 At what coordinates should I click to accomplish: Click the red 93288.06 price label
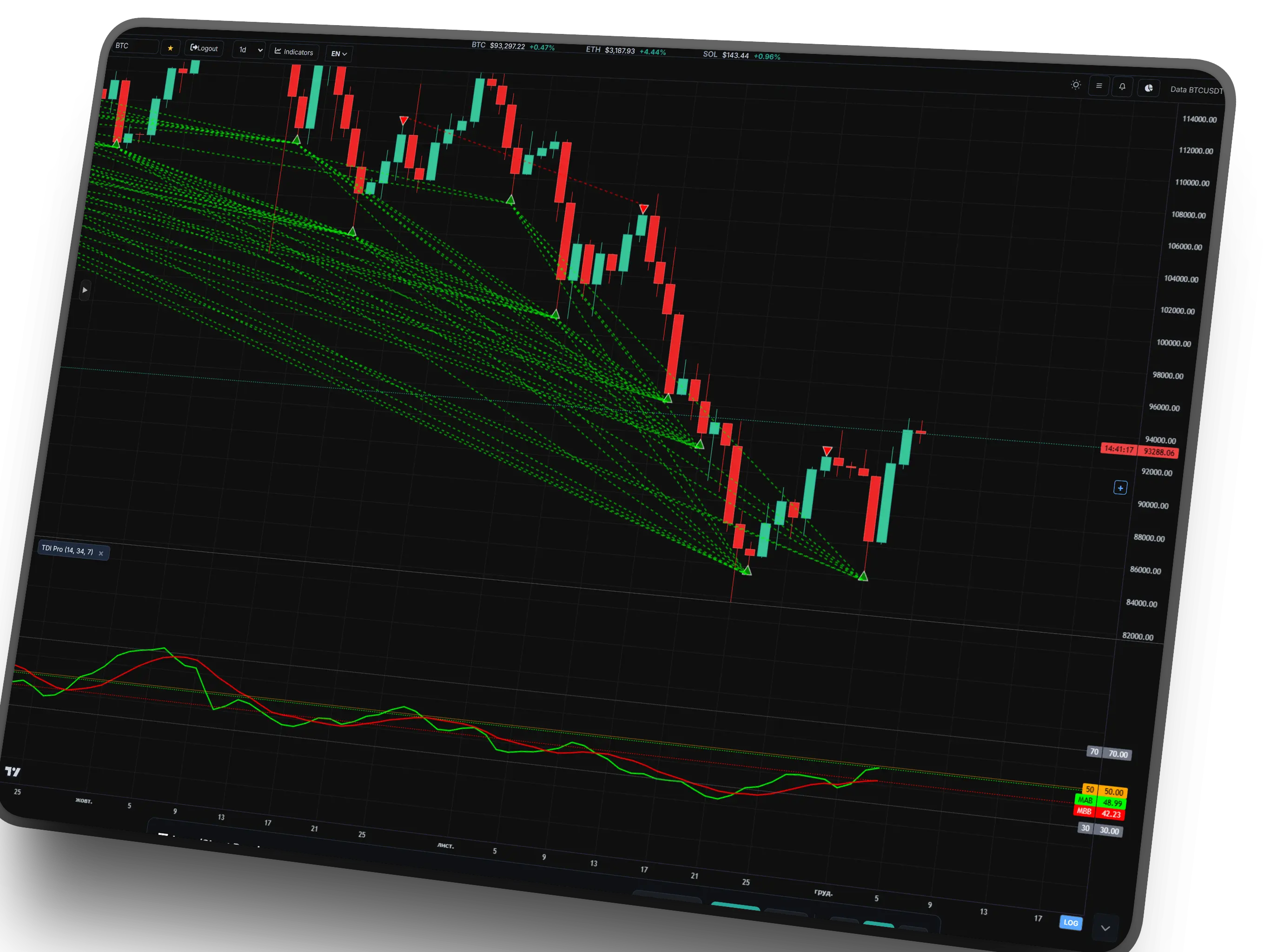click(x=1158, y=452)
